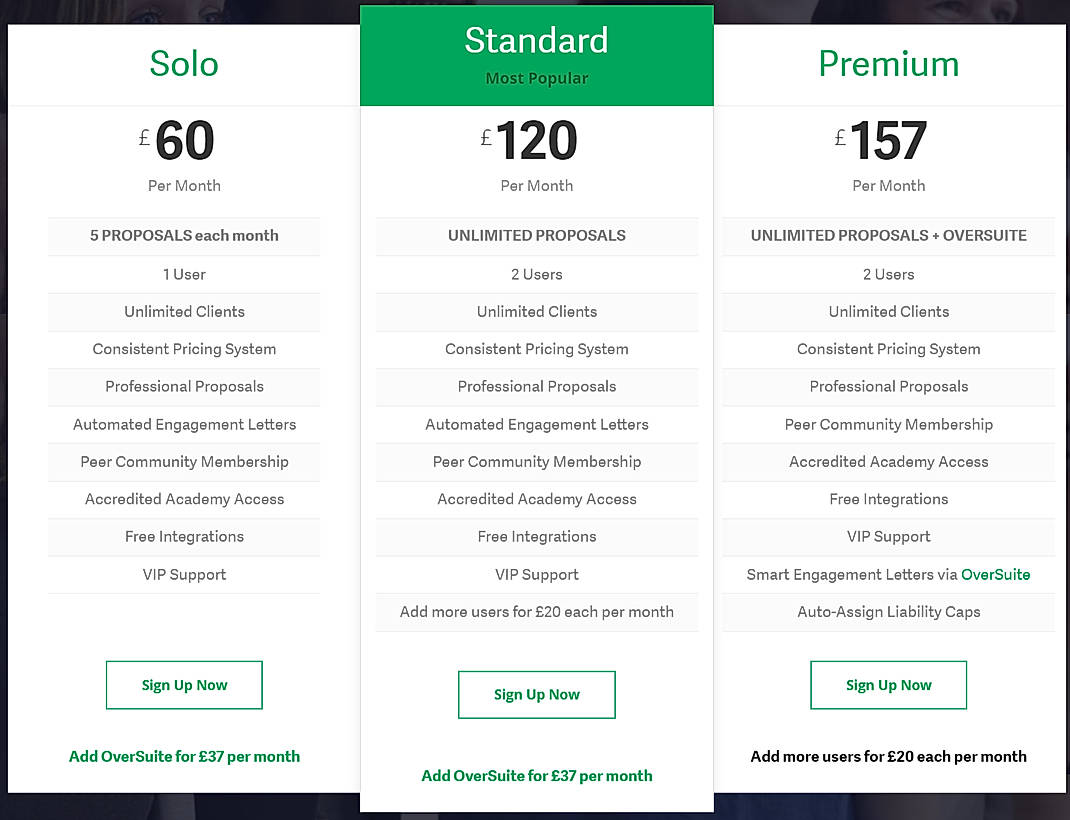Image resolution: width=1070 pixels, height=820 pixels.
Task: Click the £120 Standard price
Action: (x=536, y=140)
